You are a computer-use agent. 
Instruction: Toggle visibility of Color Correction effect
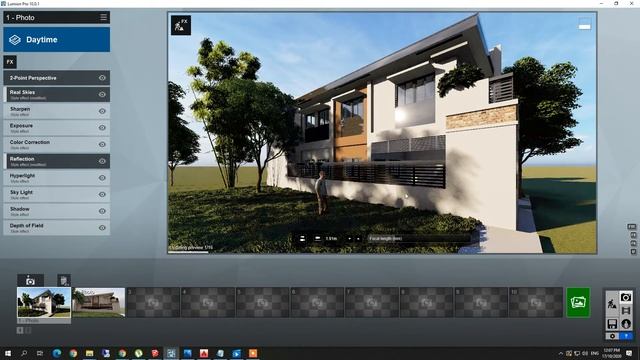(102, 144)
